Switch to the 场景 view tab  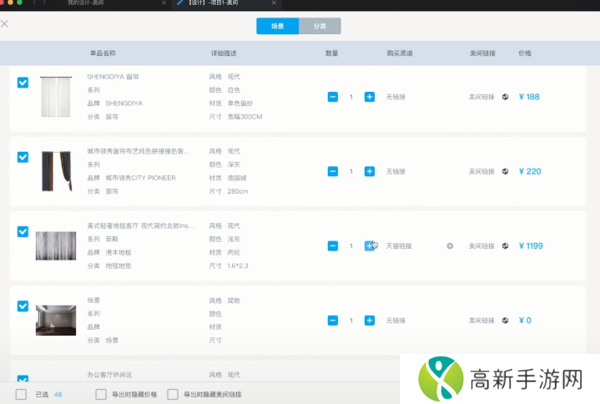[277, 26]
